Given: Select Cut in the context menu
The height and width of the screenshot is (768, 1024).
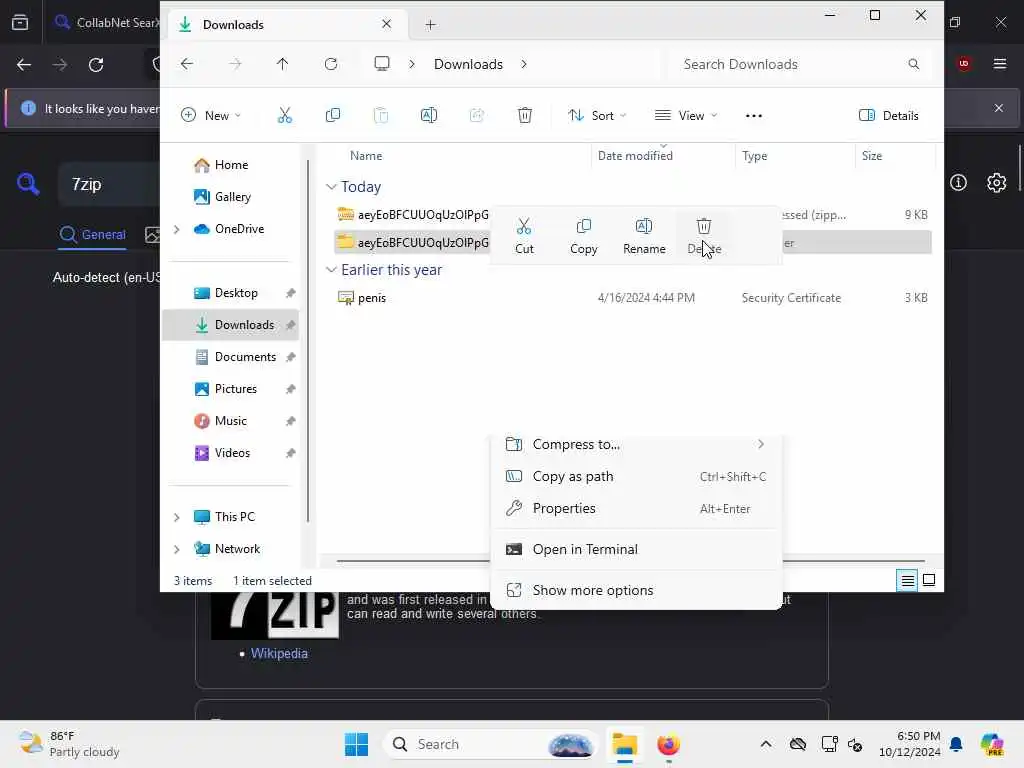Looking at the screenshot, I should [x=524, y=236].
